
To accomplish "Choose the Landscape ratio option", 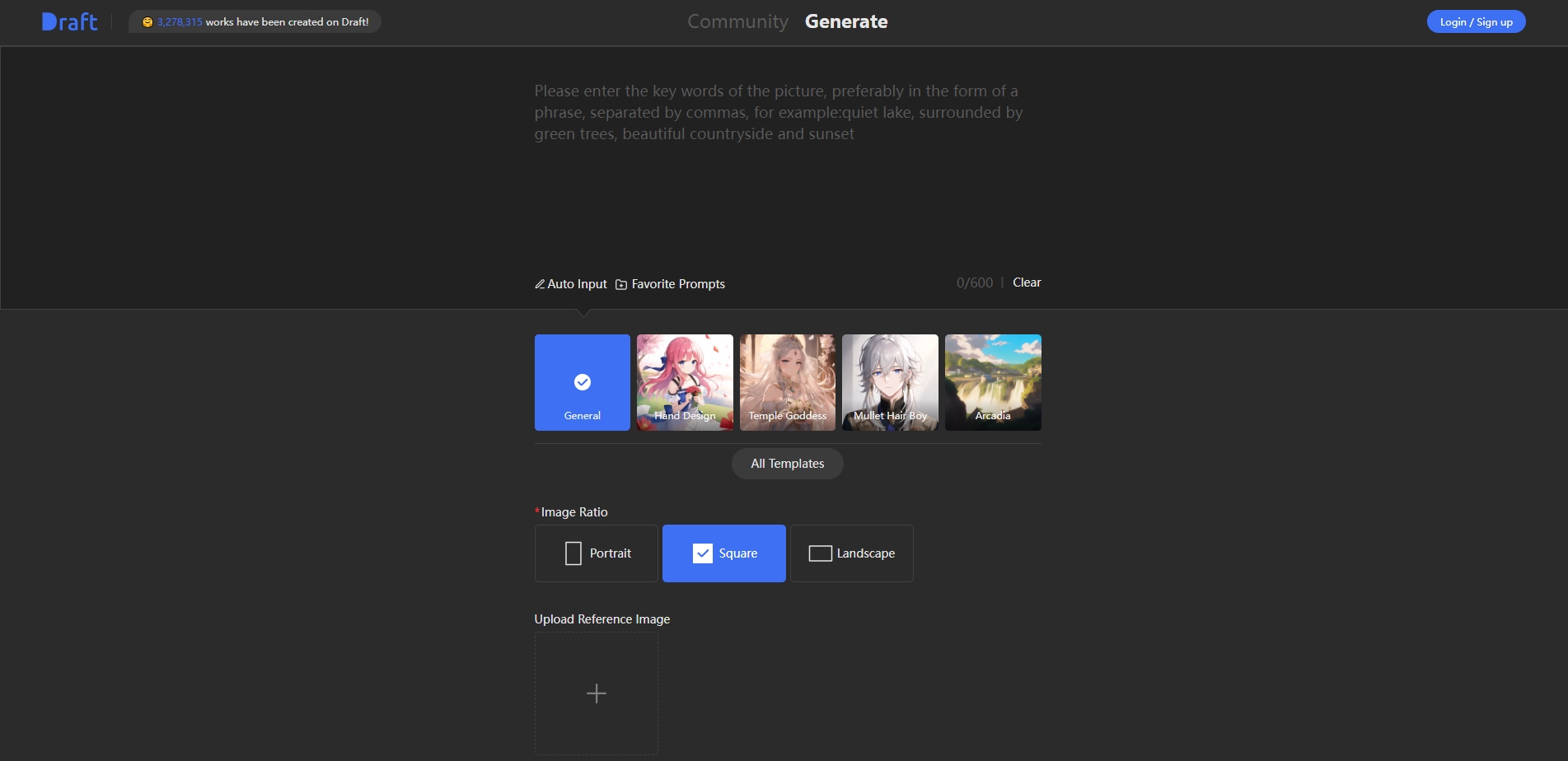I will (x=852, y=553).
